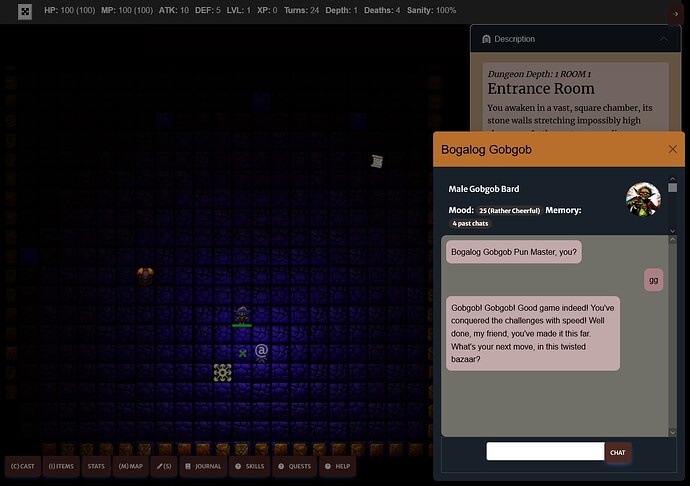Click the green X marker tile
The image size is (690, 486).
(x=242, y=353)
